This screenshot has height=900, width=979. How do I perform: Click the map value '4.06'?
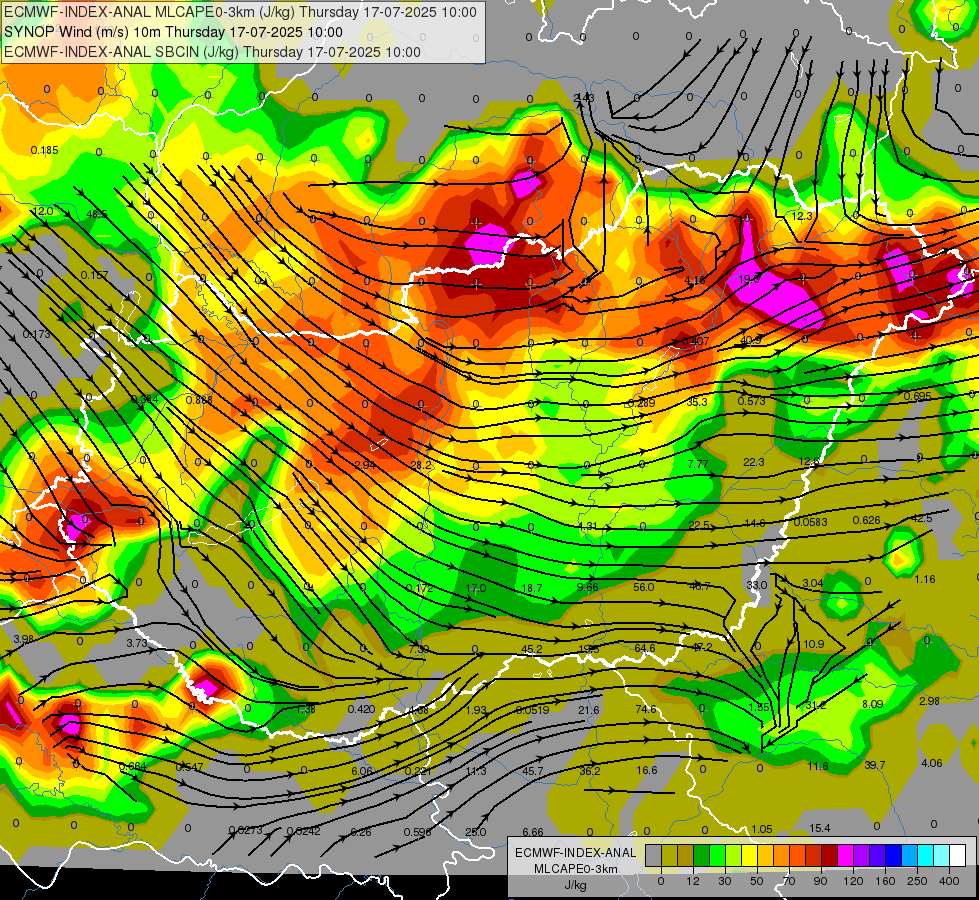[x=932, y=763]
